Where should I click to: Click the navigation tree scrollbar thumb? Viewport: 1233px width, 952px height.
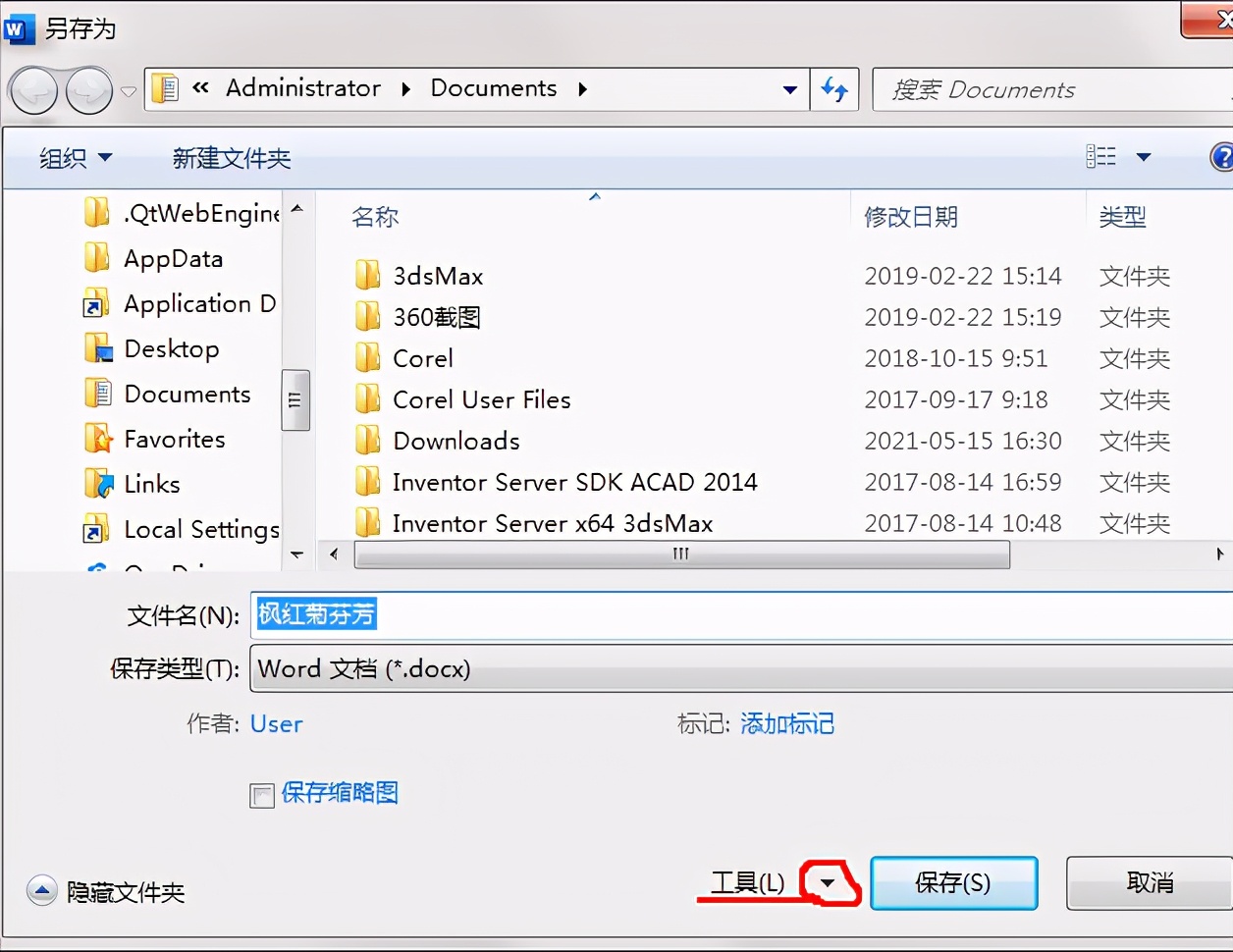coord(295,400)
